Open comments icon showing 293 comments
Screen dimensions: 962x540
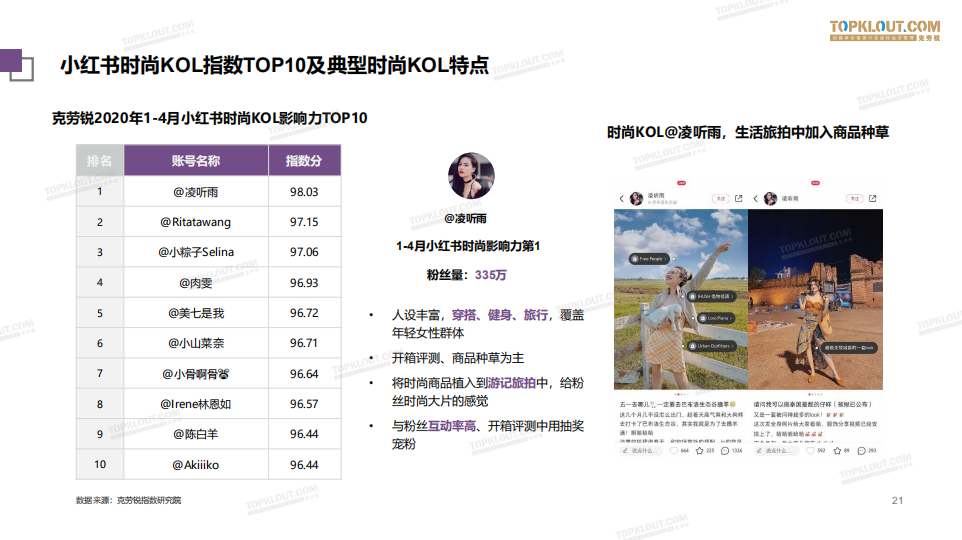[x=861, y=450]
